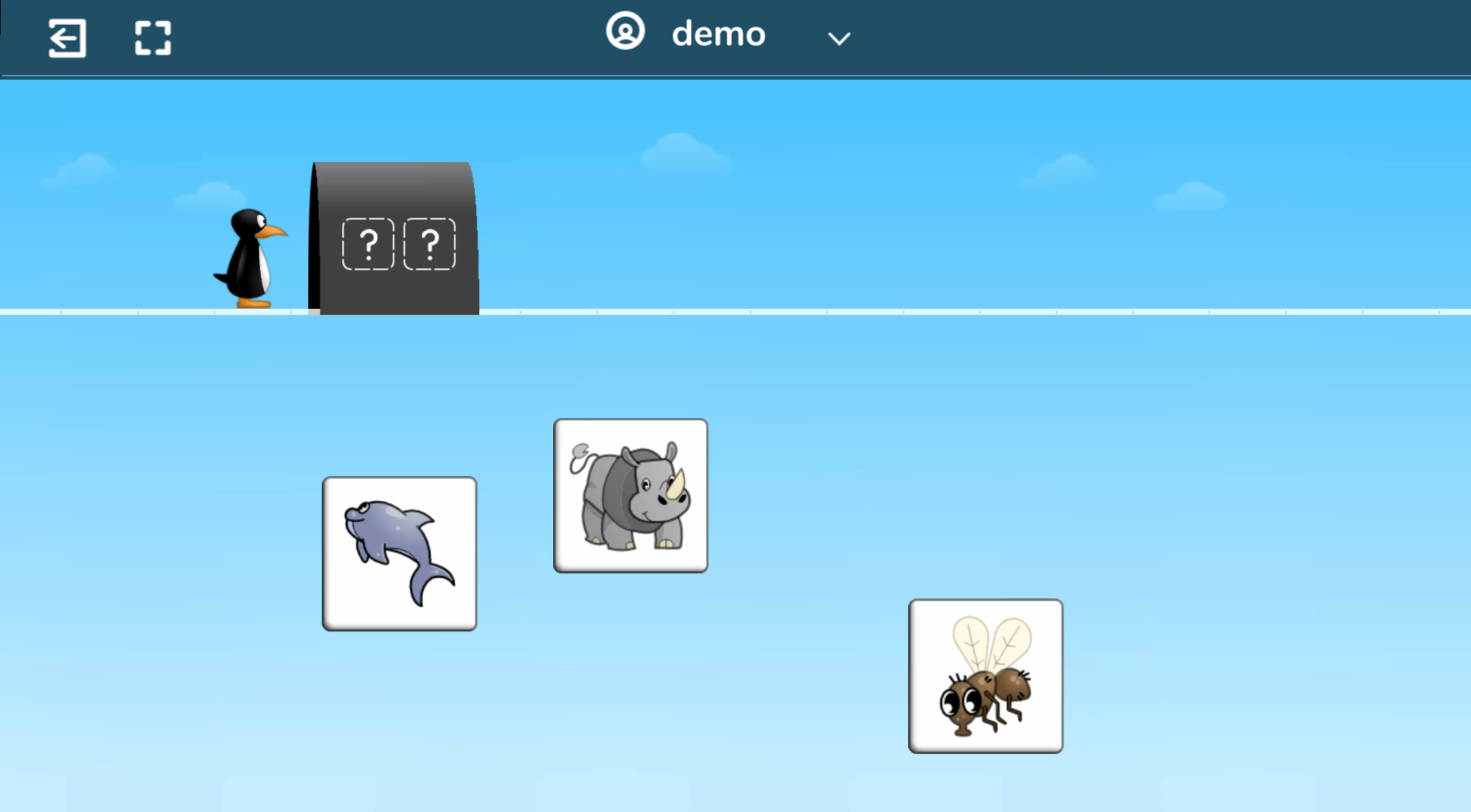Image resolution: width=1471 pixels, height=812 pixels.
Task: Click the penguin's orange feet
Action: tap(253, 303)
